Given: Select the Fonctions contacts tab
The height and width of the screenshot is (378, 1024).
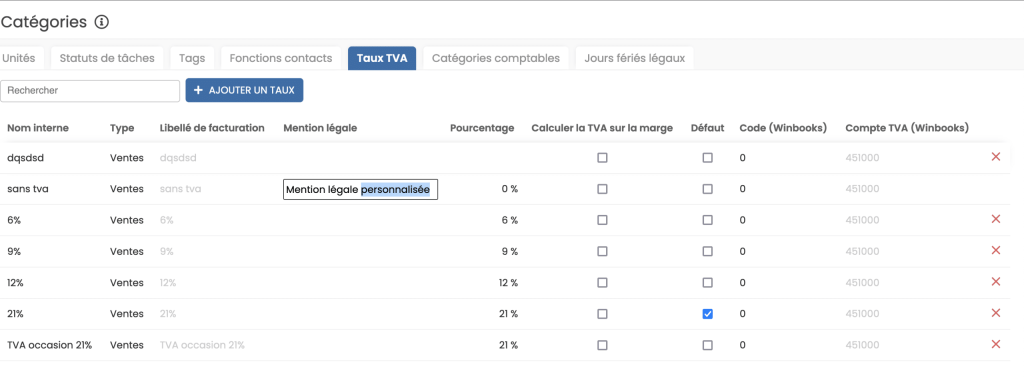Looking at the screenshot, I should (281, 58).
